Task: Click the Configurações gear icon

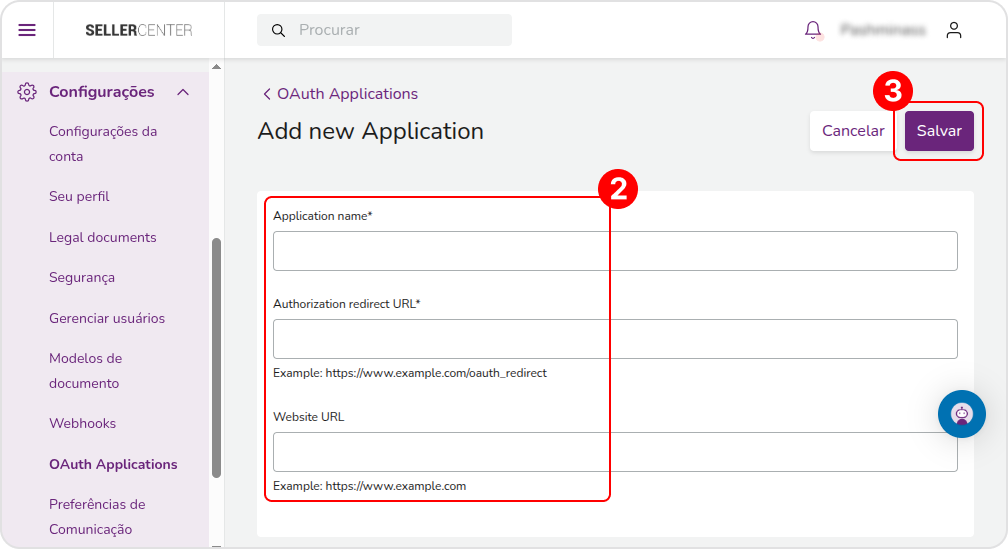Action: click(x=27, y=92)
